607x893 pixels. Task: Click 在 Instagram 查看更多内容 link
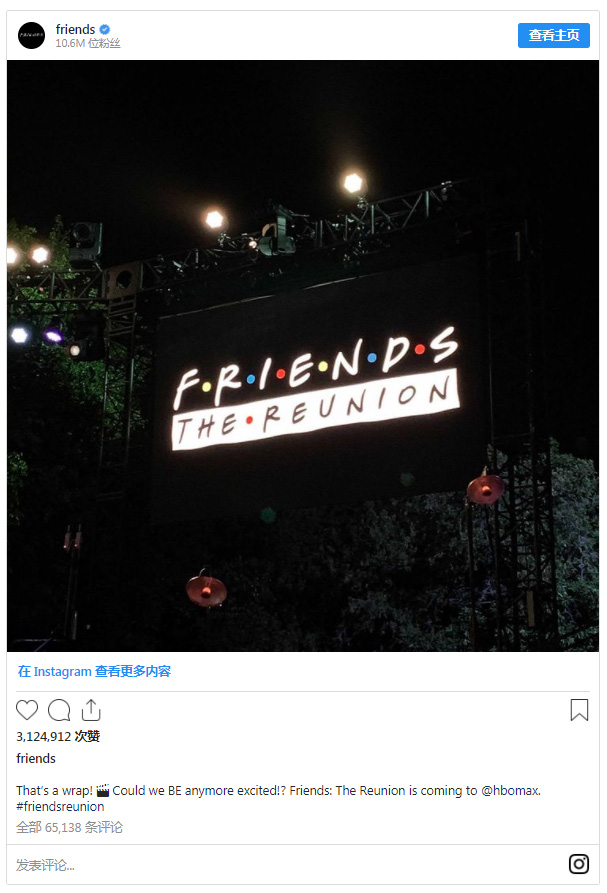coord(95,671)
